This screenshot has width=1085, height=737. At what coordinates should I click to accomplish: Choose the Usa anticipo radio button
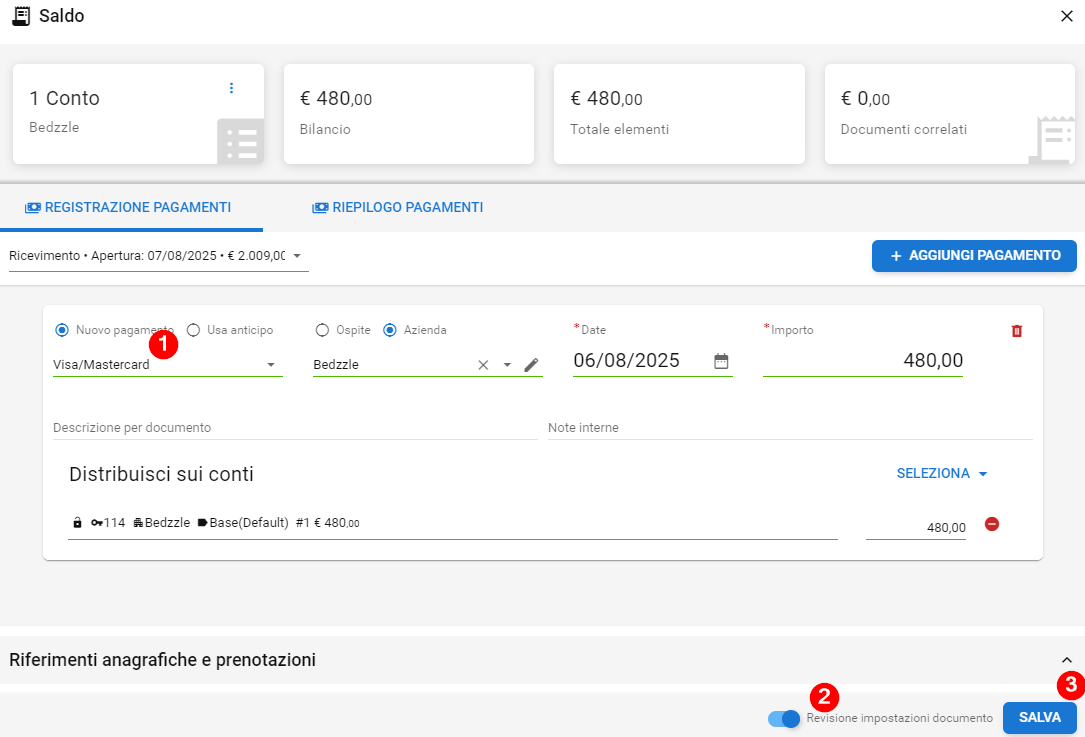click(194, 330)
